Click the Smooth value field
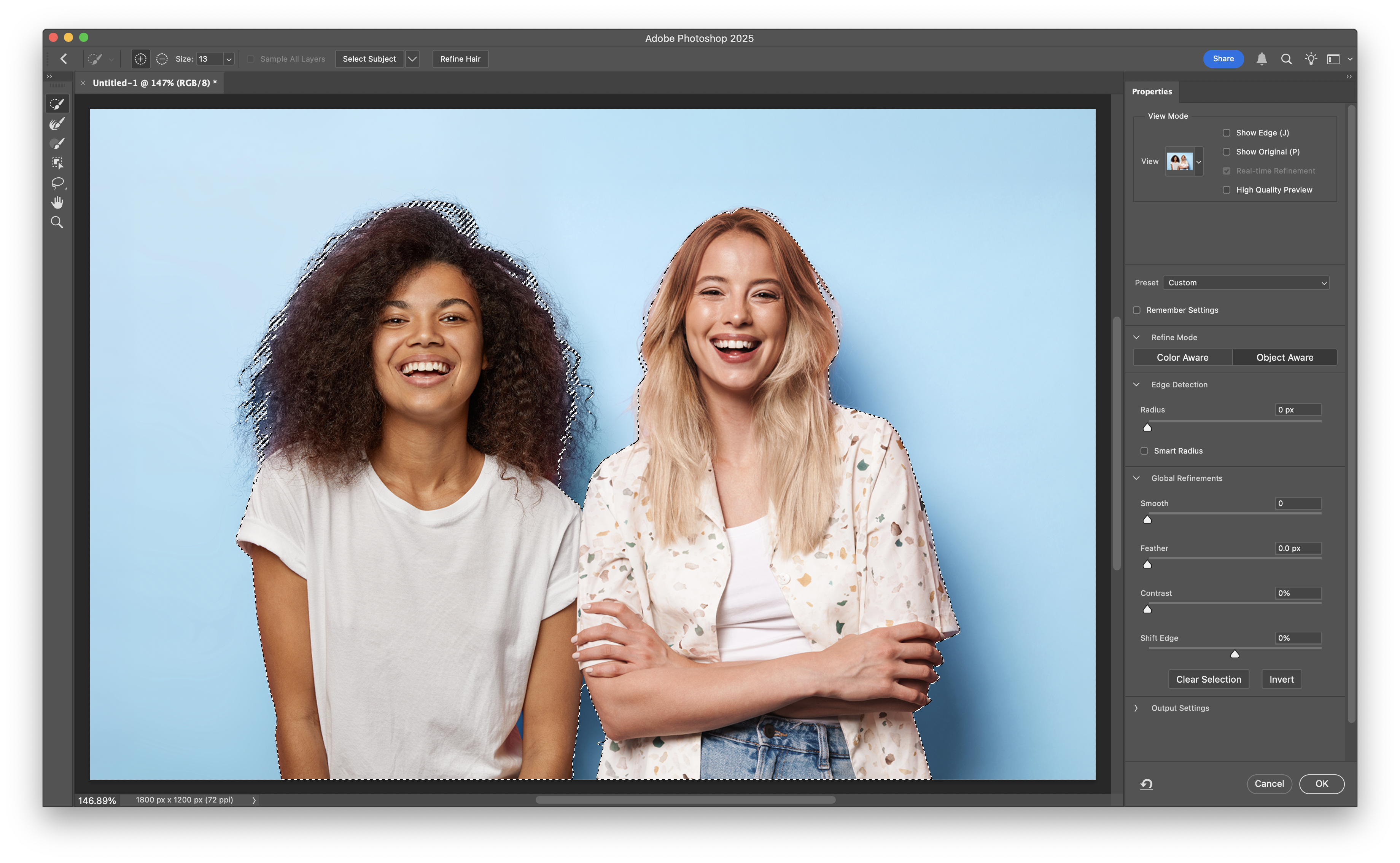 1298,503
